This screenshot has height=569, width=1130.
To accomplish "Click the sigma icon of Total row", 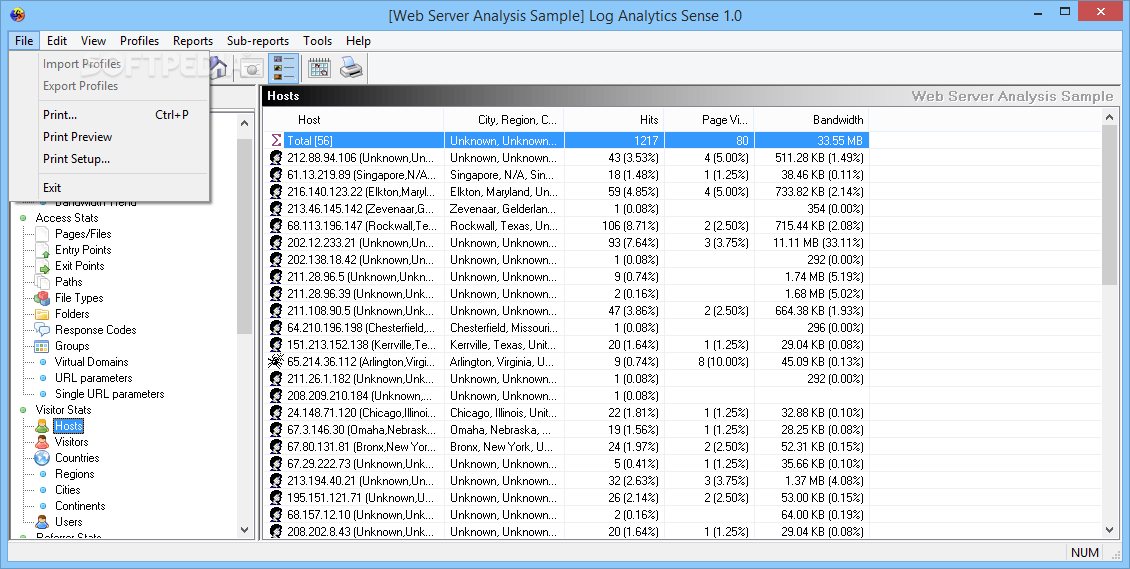I will [x=275, y=140].
